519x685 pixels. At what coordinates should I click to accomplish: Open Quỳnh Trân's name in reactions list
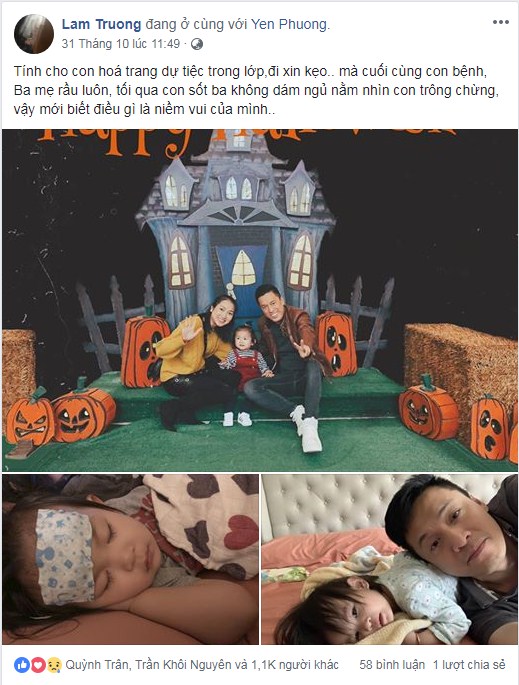click(x=97, y=665)
